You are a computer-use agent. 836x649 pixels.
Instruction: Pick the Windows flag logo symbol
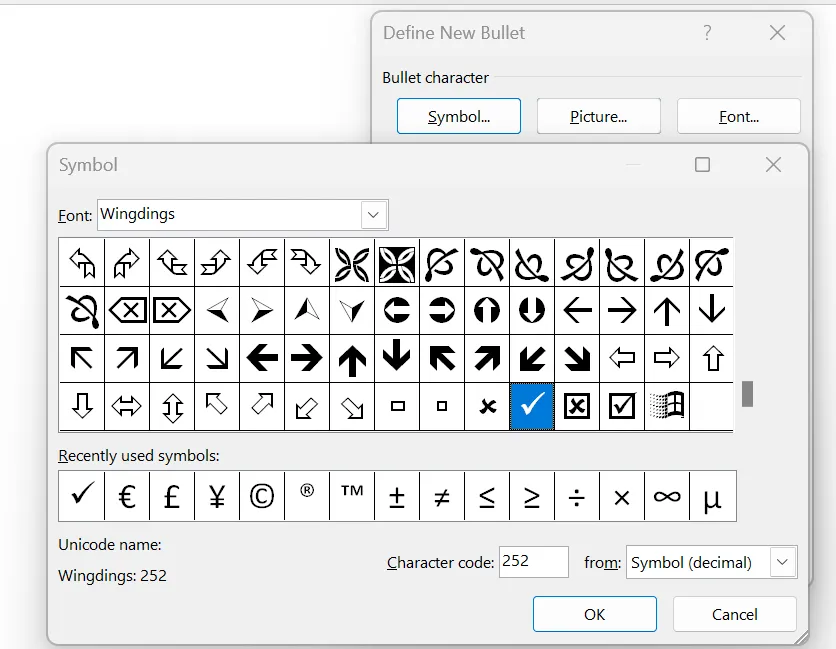coord(667,406)
